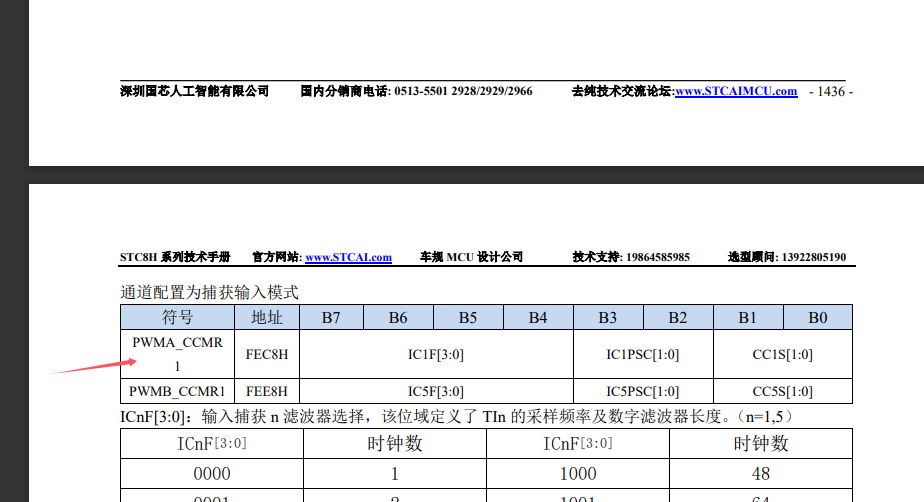
Task: Click the clock count 1 beside 0000
Action: [395, 474]
